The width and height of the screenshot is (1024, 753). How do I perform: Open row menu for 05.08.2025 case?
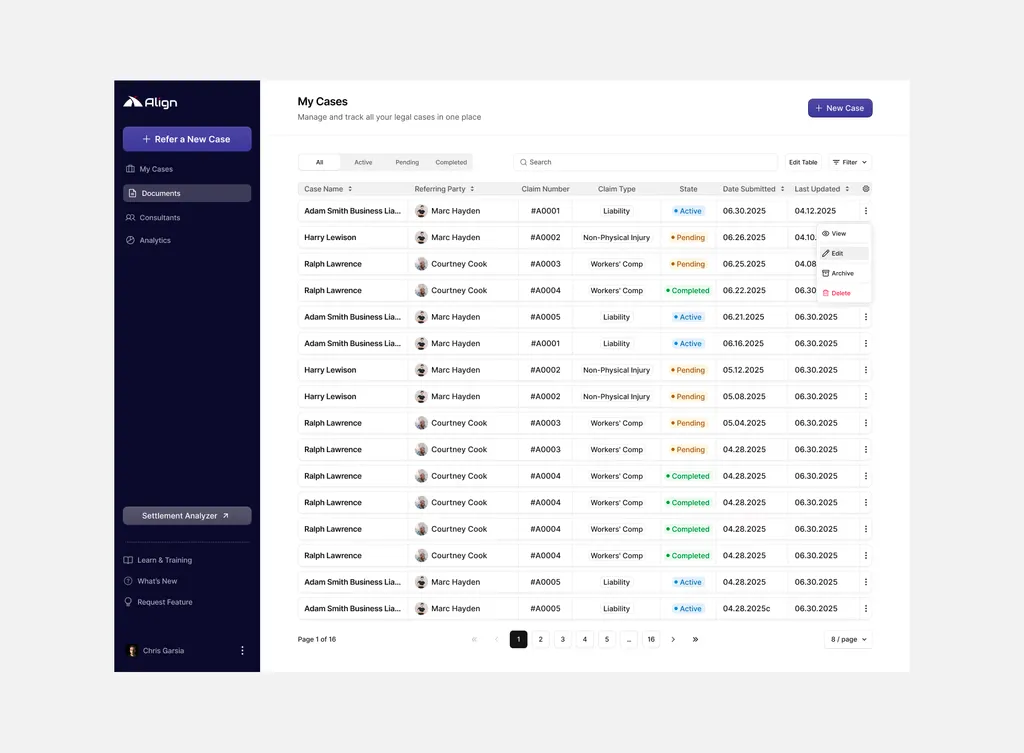point(866,396)
